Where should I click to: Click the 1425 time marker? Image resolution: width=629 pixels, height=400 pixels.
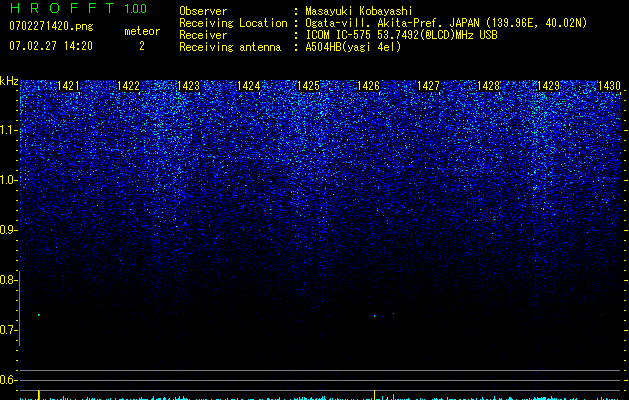coord(308,85)
